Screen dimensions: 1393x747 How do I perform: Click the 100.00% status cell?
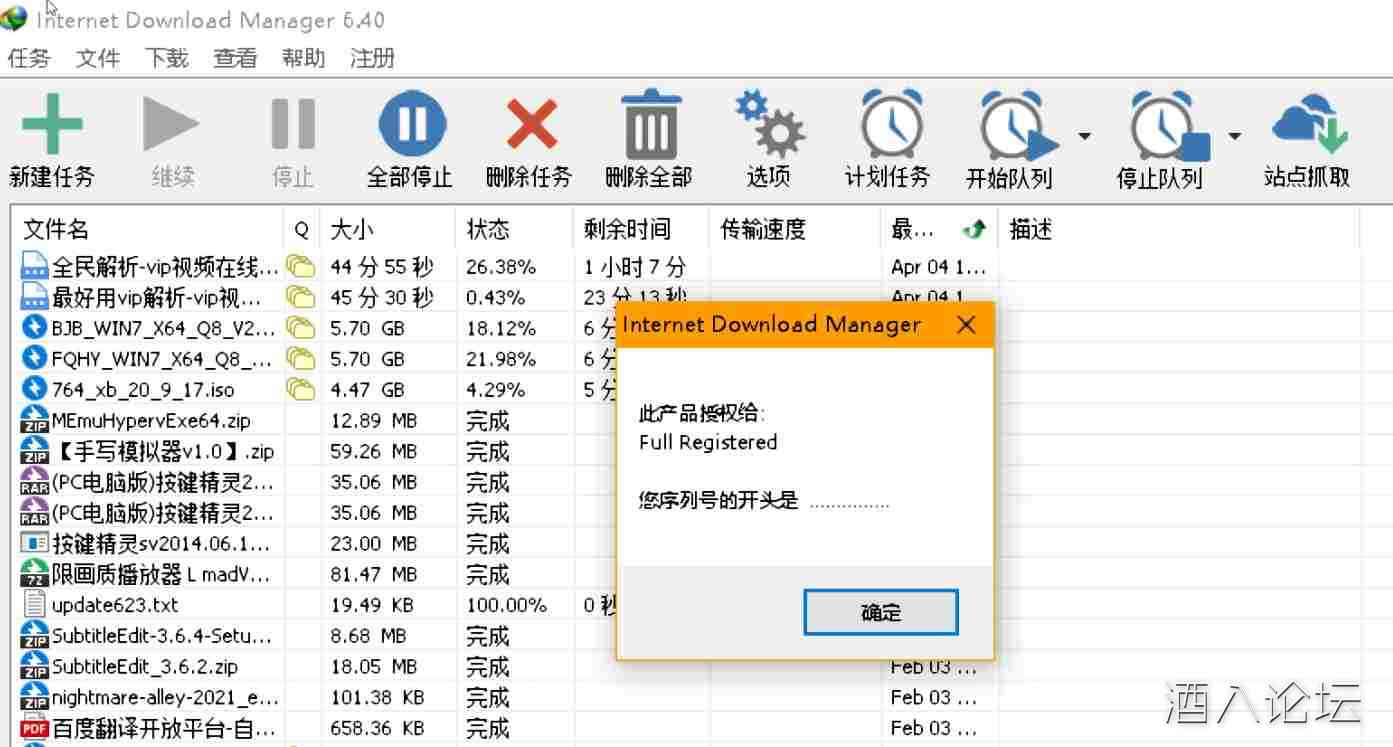pyautogui.click(x=506, y=605)
